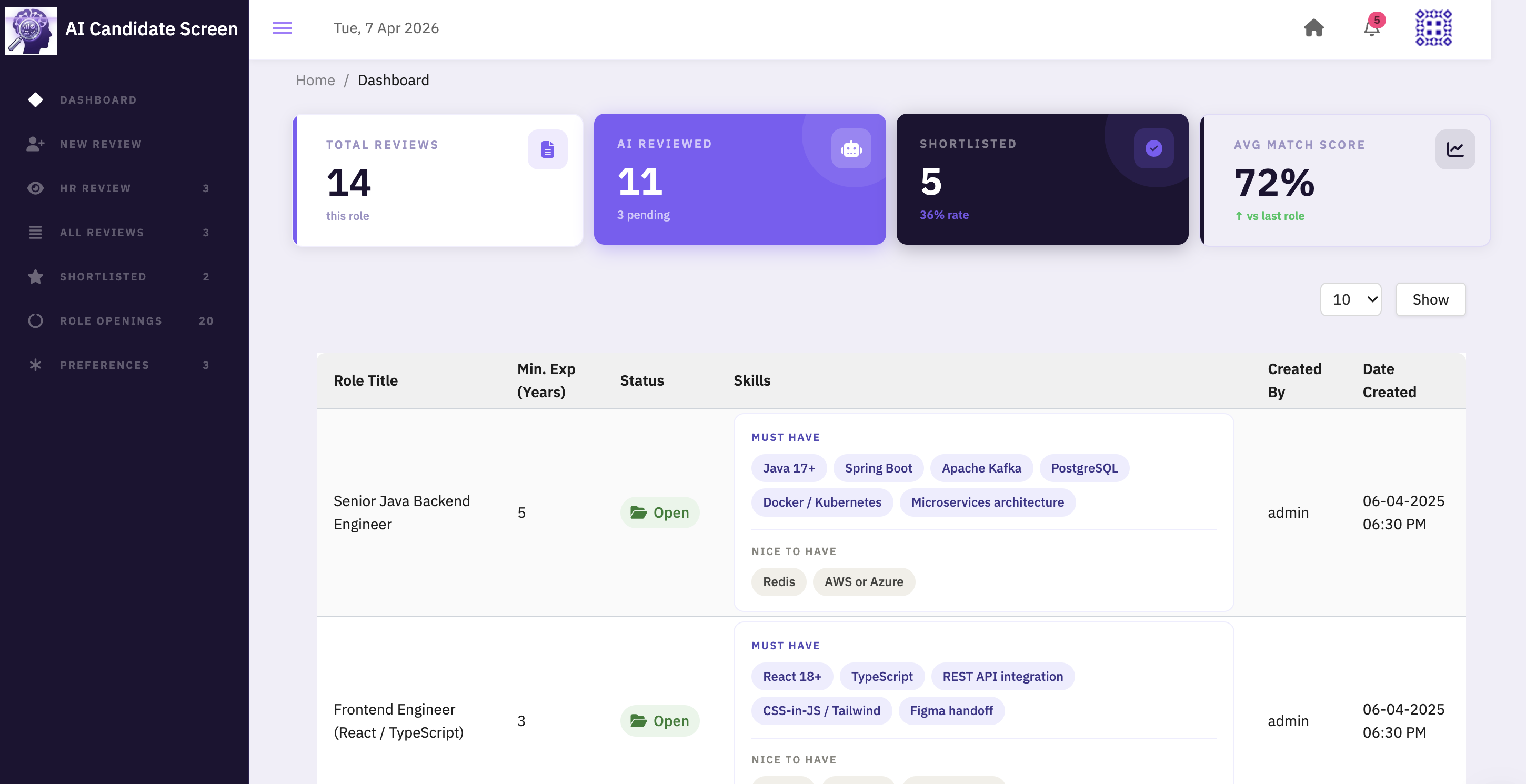Screen dimensions: 1526x784
Task: Open Preferences in the sidebar
Action: (x=104, y=365)
